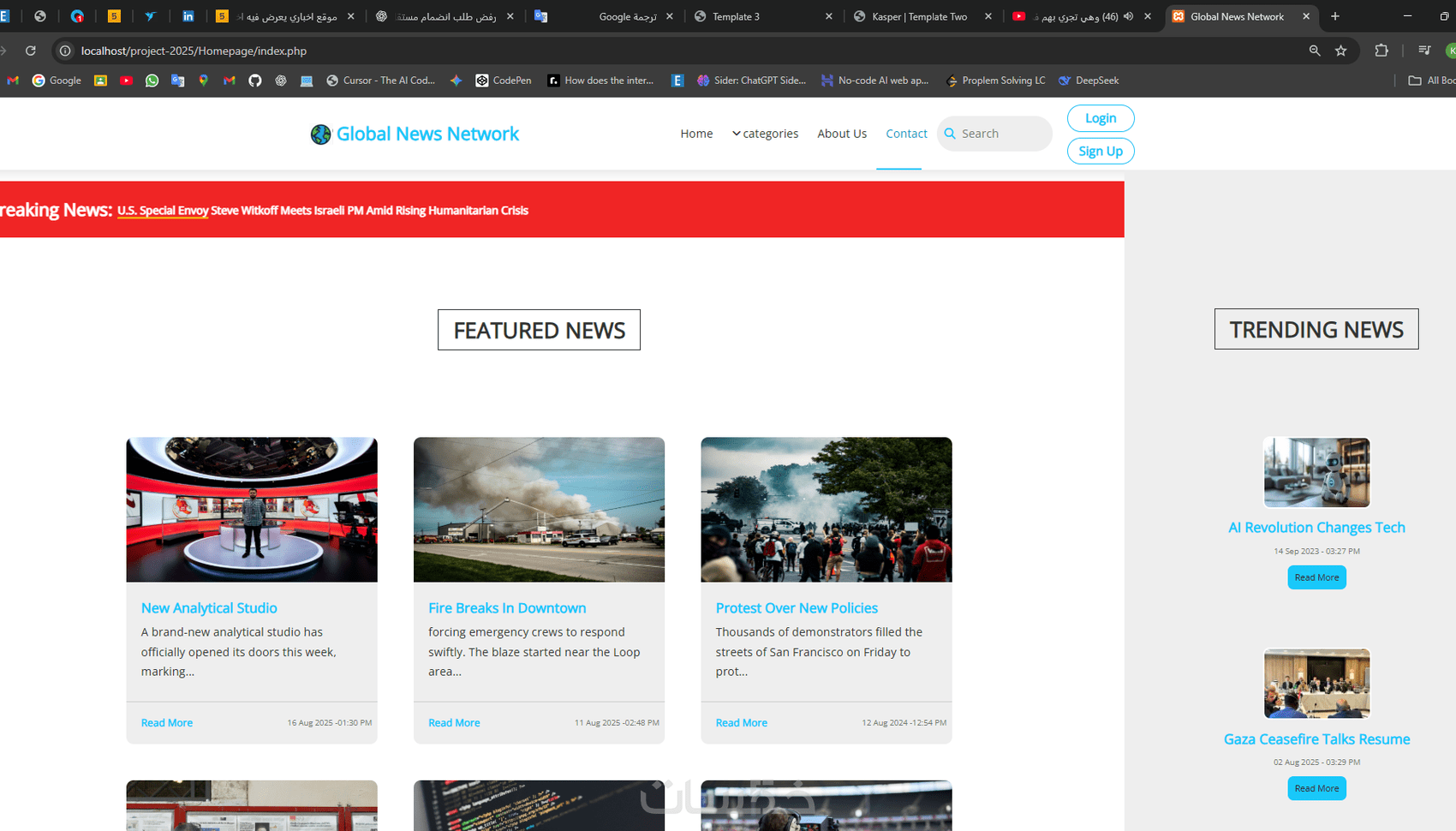Open the All Bookmarks folder
This screenshot has height=831, width=1456.
click(x=1432, y=81)
